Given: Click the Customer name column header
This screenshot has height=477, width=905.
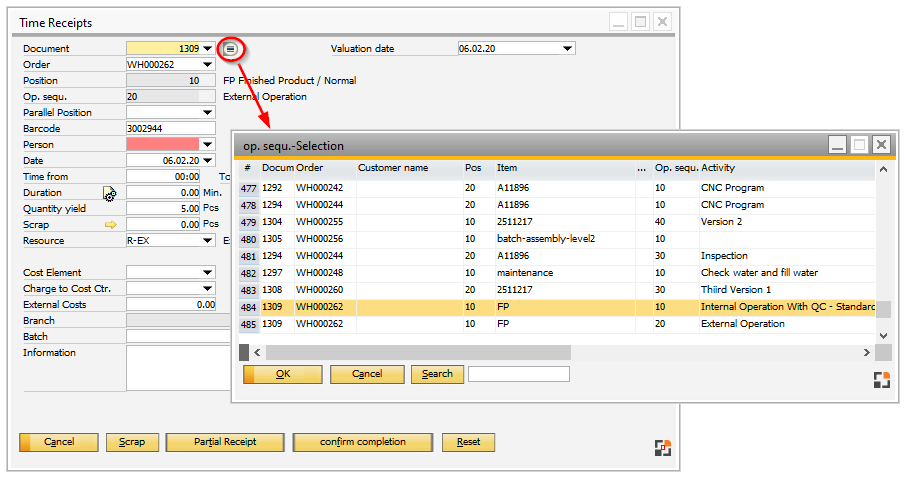Looking at the screenshot, I should (392, 168).
